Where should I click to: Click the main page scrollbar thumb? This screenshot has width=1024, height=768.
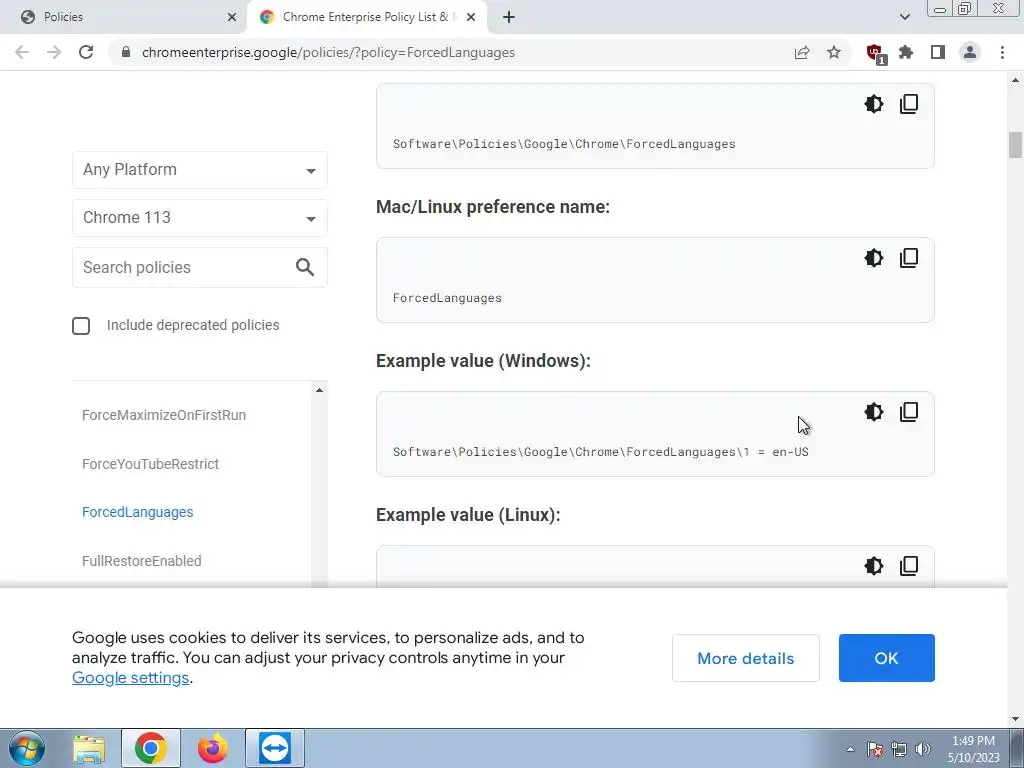1016,145
